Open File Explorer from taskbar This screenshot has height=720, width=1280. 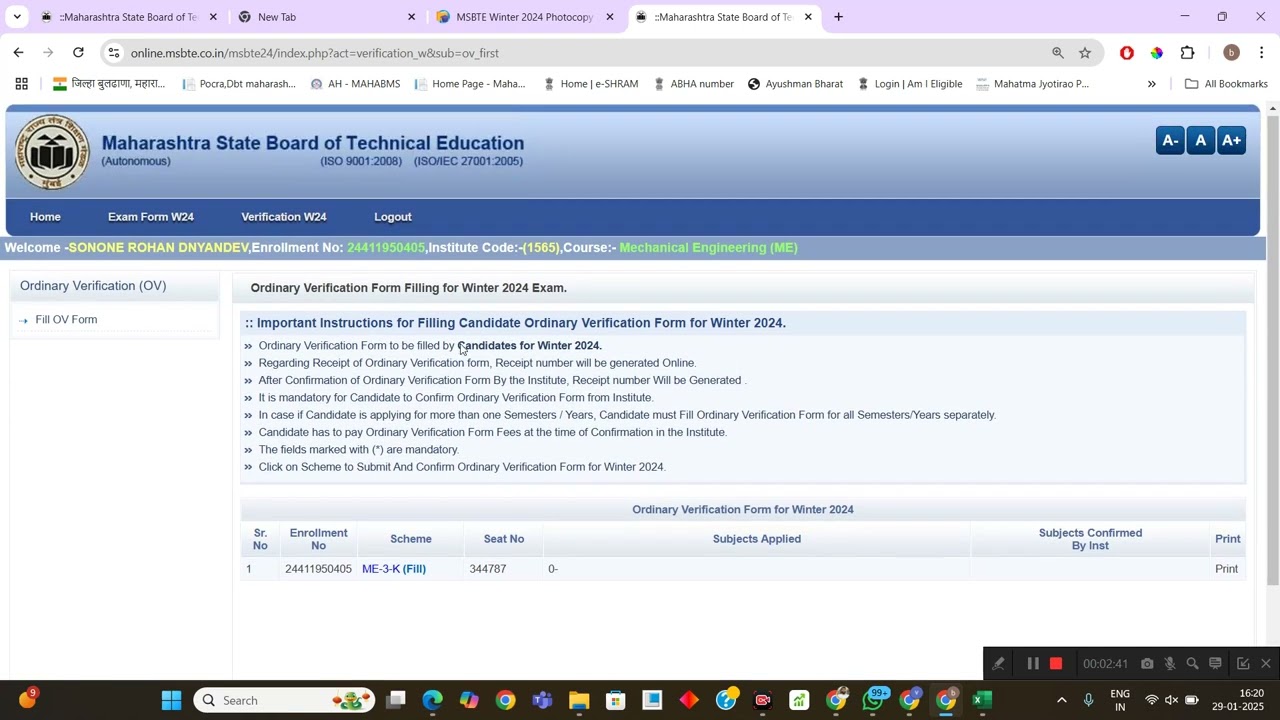(x=579, y=700)
